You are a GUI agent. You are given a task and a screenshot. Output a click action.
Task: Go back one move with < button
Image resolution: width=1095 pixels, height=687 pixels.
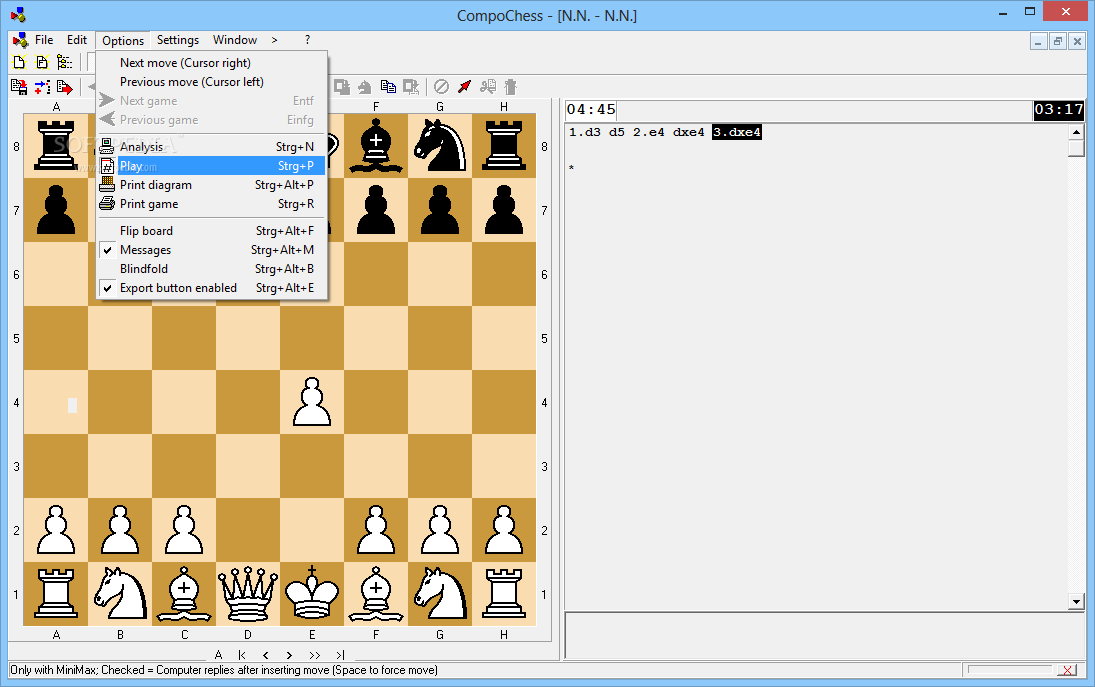pos(265,655)
